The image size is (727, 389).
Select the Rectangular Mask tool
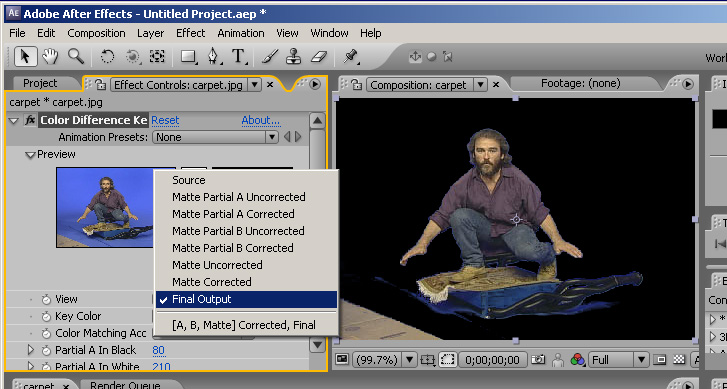click(x=188, y=57)
